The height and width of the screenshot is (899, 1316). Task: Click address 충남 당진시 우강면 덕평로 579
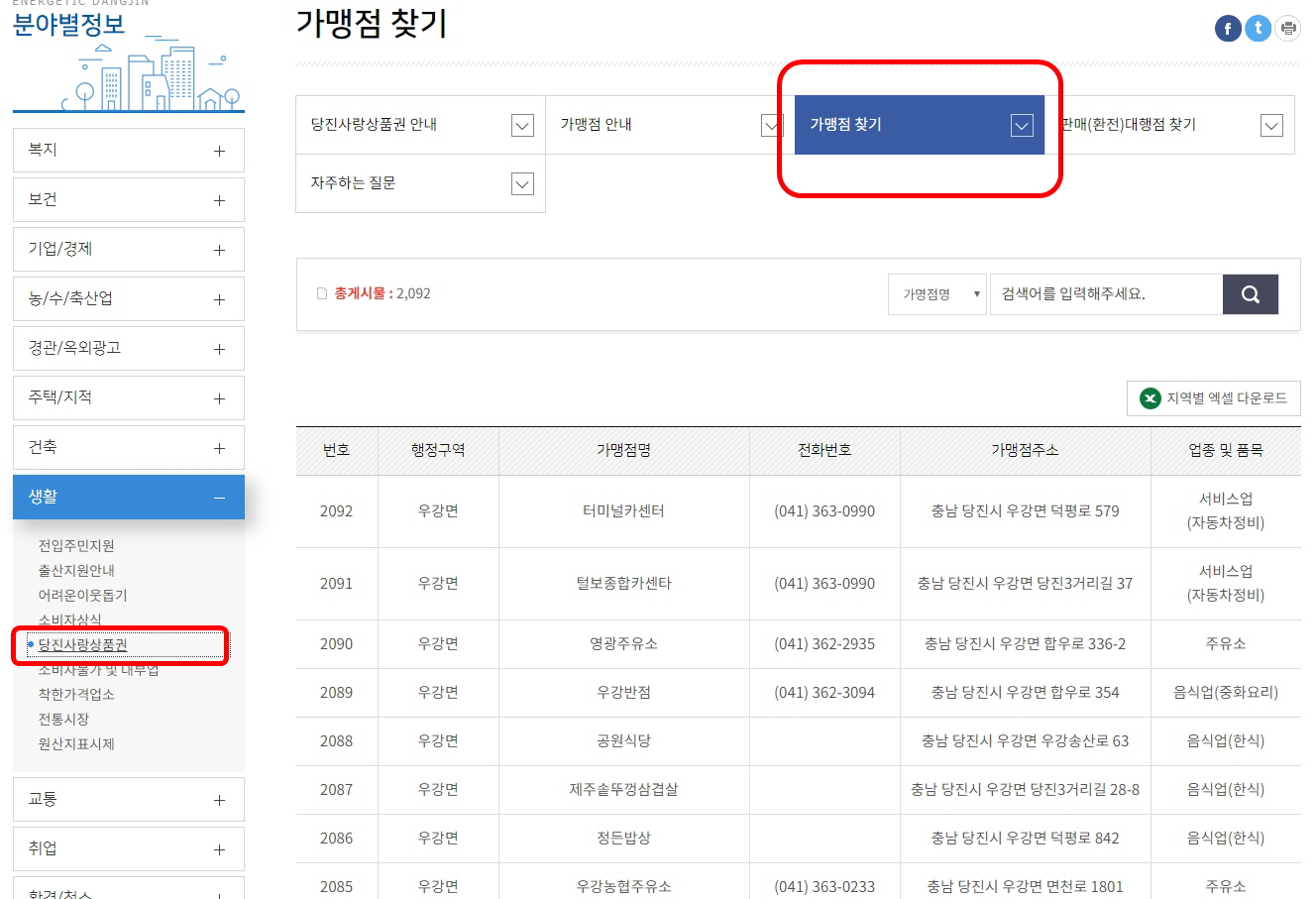pos(1025,511)
